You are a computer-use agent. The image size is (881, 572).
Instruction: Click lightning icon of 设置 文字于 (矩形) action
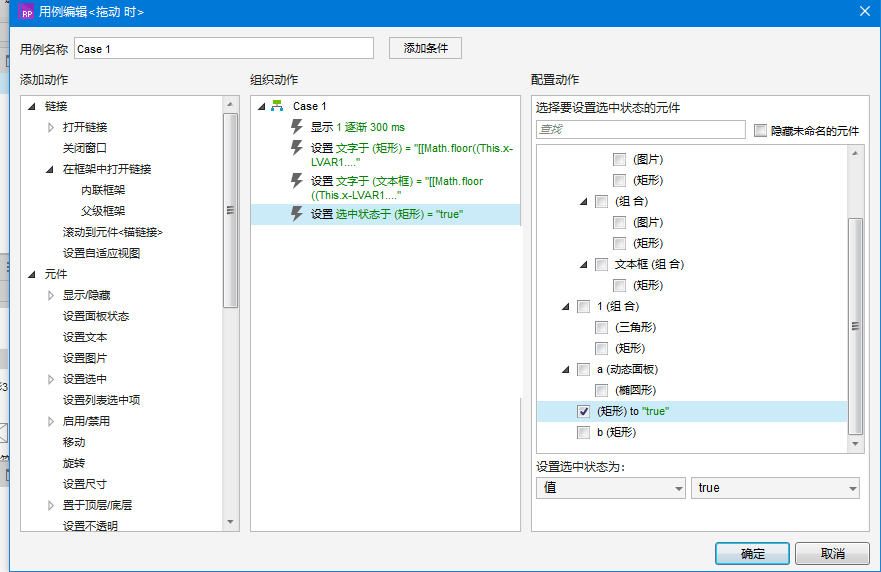pos(296,148)
